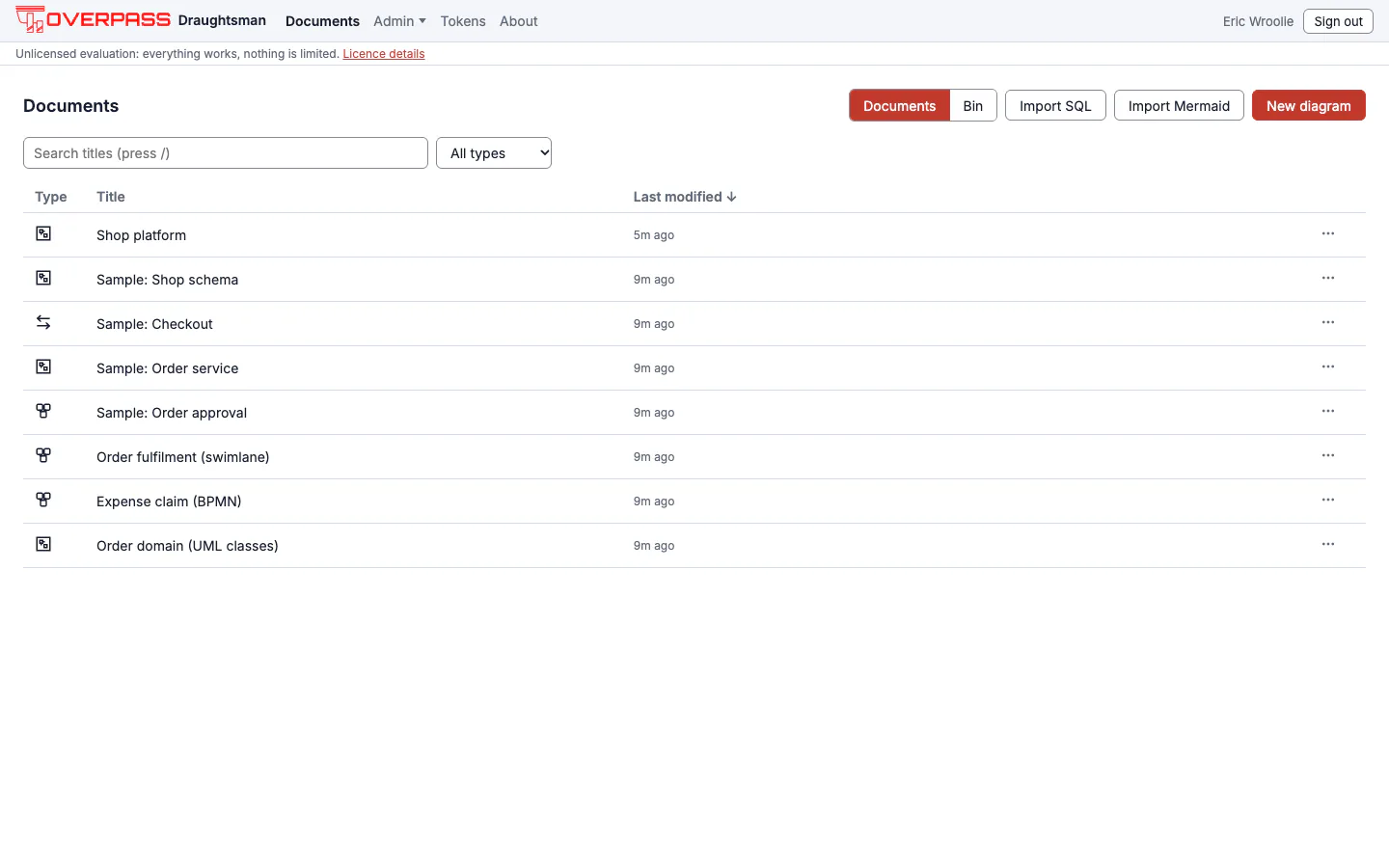Screen dimensions: 1389x868
Task: Go to Documents in the top navigation
Action: (x=322, y=21)
